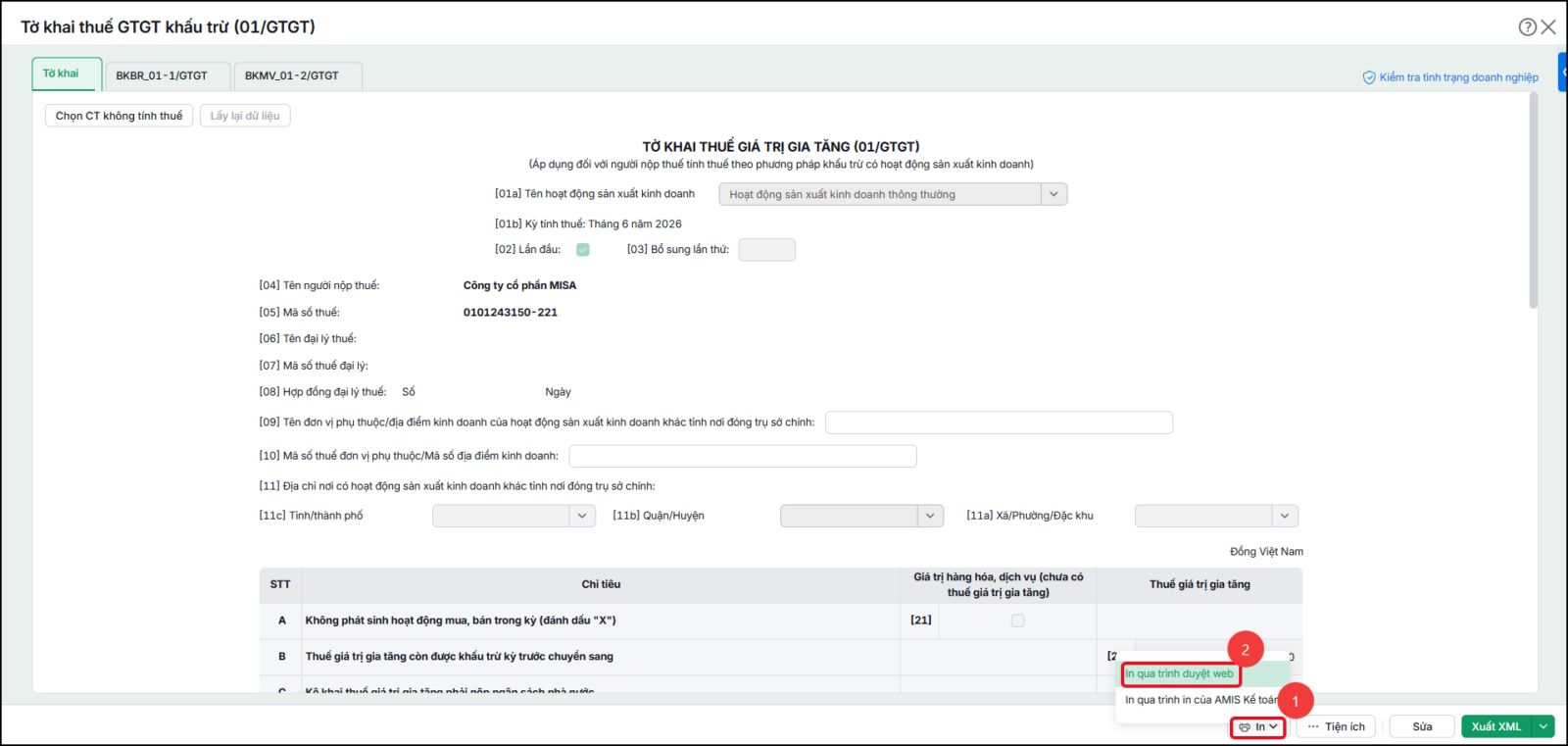Click the Chỉ tiêu column header
The image size is (1568, 746).
click(x=601, y=584)
